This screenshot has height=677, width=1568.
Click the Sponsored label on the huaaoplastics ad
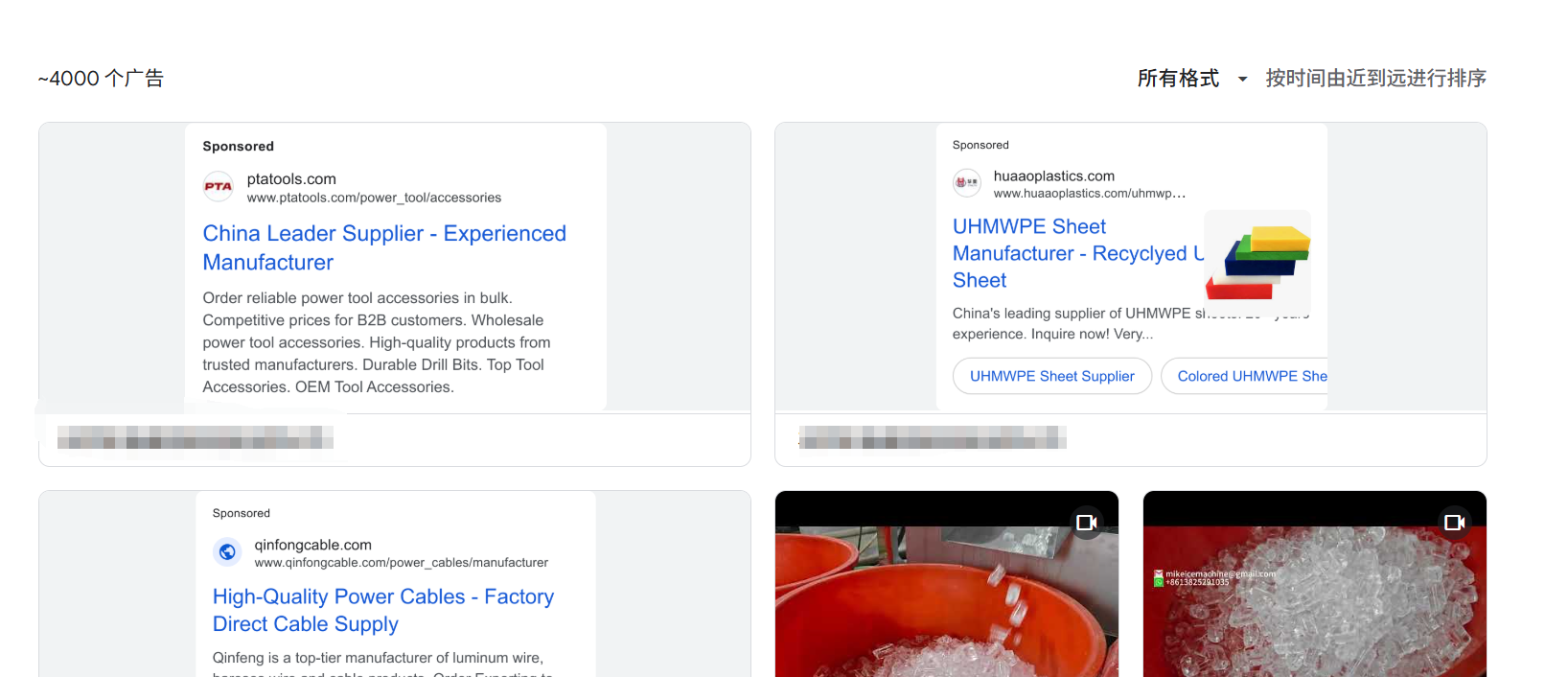tap(980, 145)
